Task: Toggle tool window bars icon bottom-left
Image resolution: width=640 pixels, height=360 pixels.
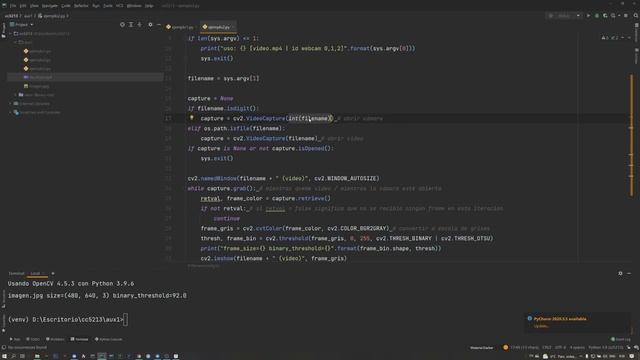Action: (x=3, y=348)
